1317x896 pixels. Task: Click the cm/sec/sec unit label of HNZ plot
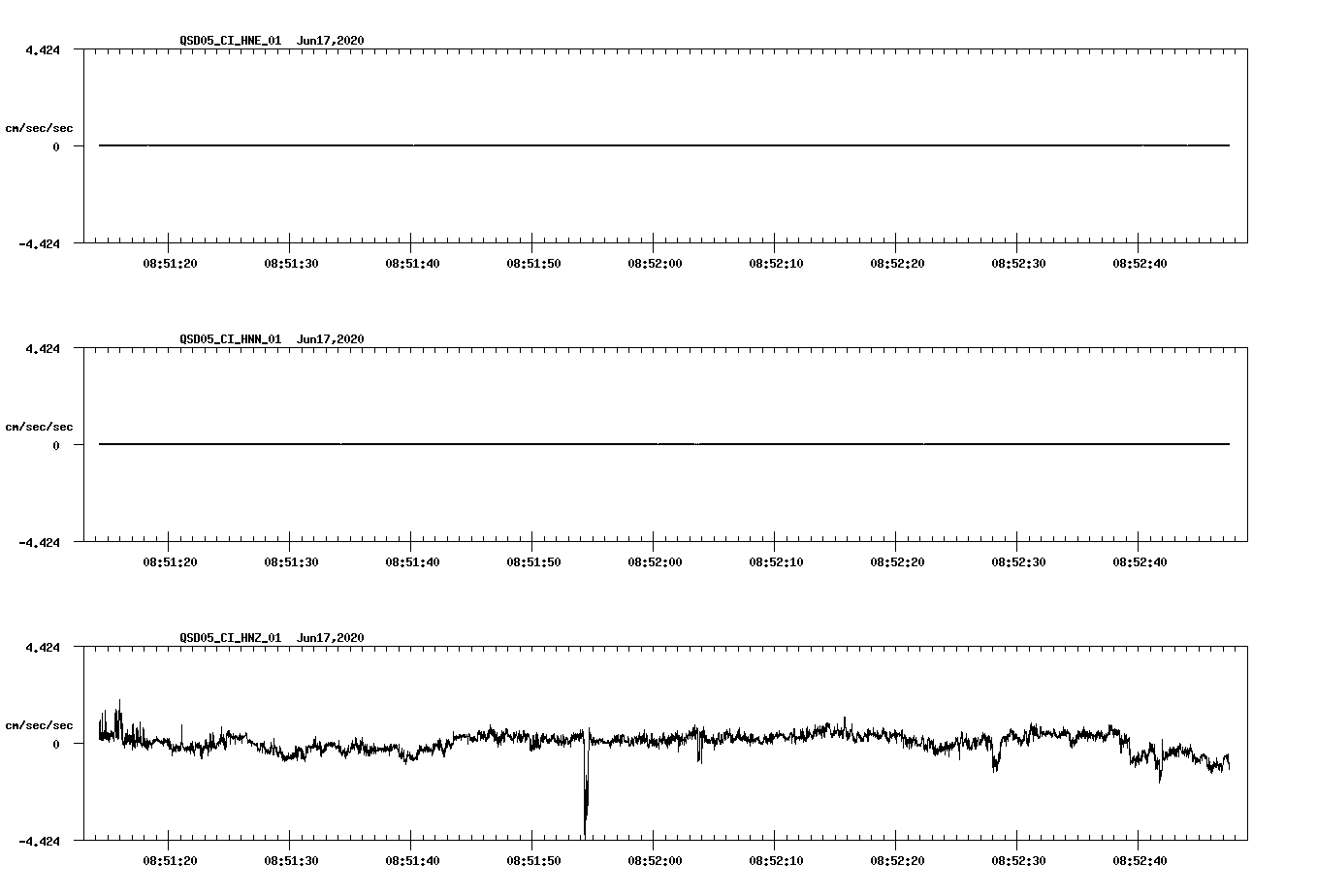tap(39, 725)
